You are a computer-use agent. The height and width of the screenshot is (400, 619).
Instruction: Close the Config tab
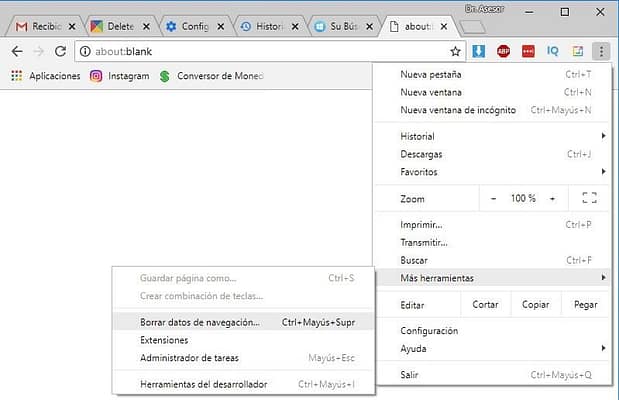pos(221,26)
